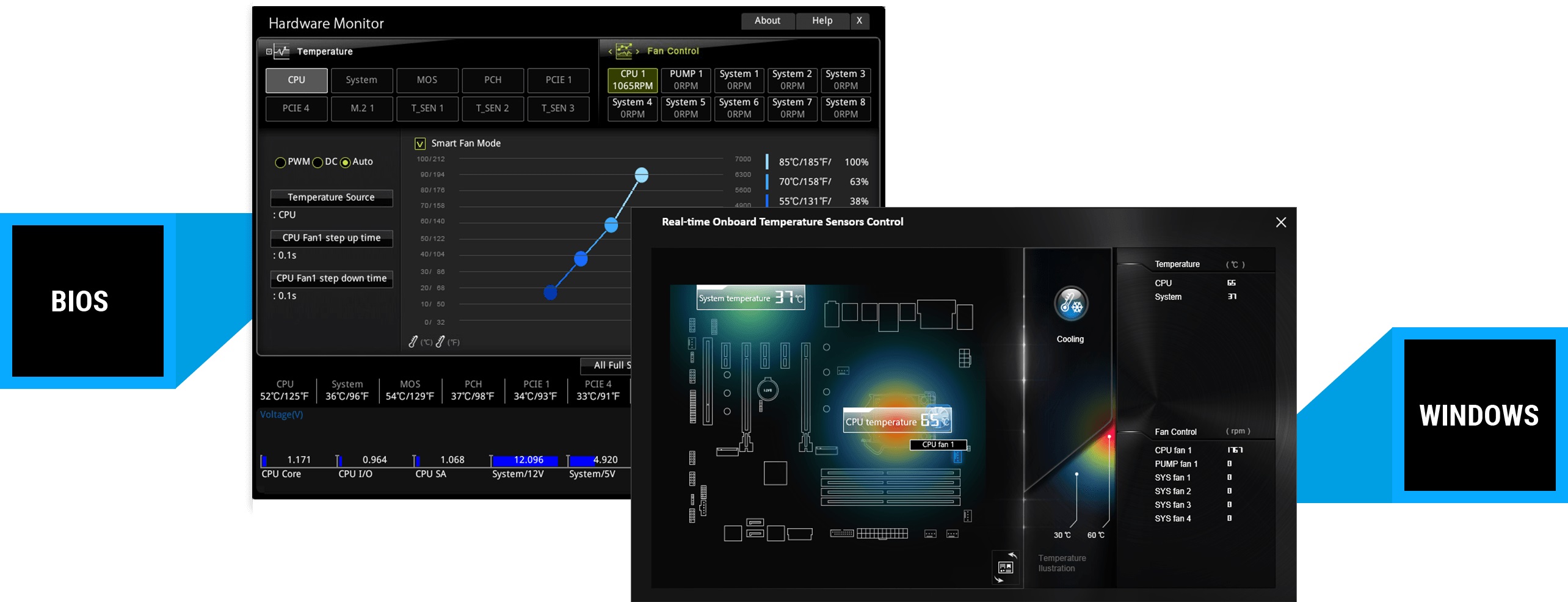Viewport: 1568px width, 602px height.
Task: Select the PCIE 4 temperature tab
Action: tap(296, 108)
